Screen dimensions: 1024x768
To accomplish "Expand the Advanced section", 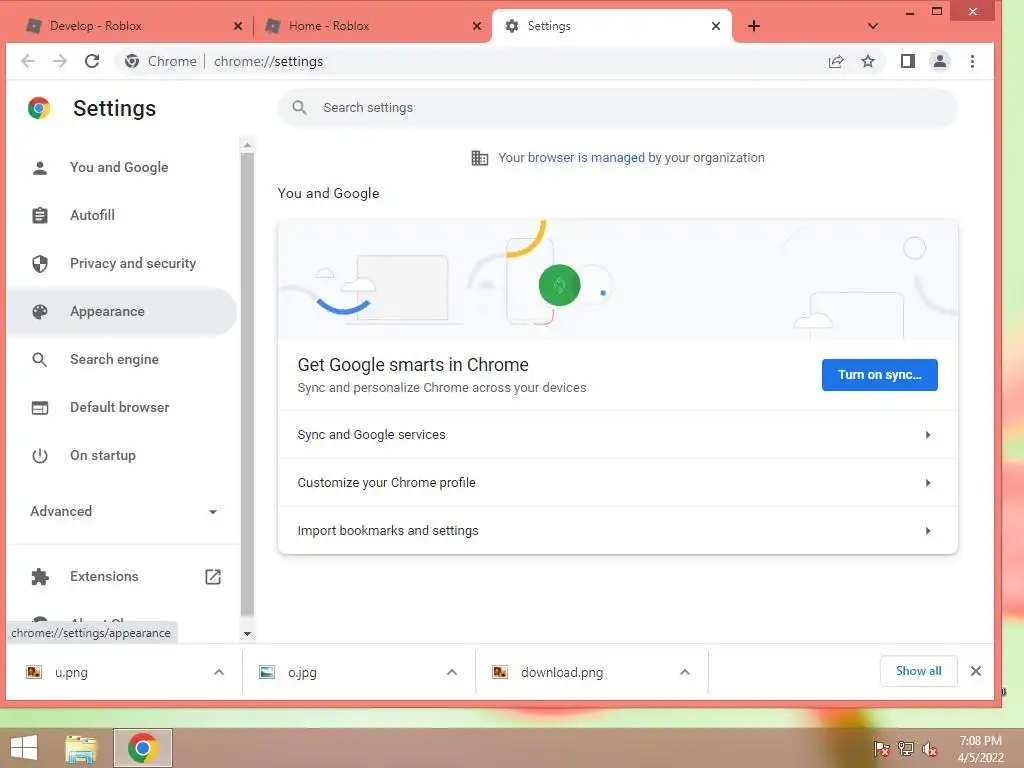I will (122, 511).
